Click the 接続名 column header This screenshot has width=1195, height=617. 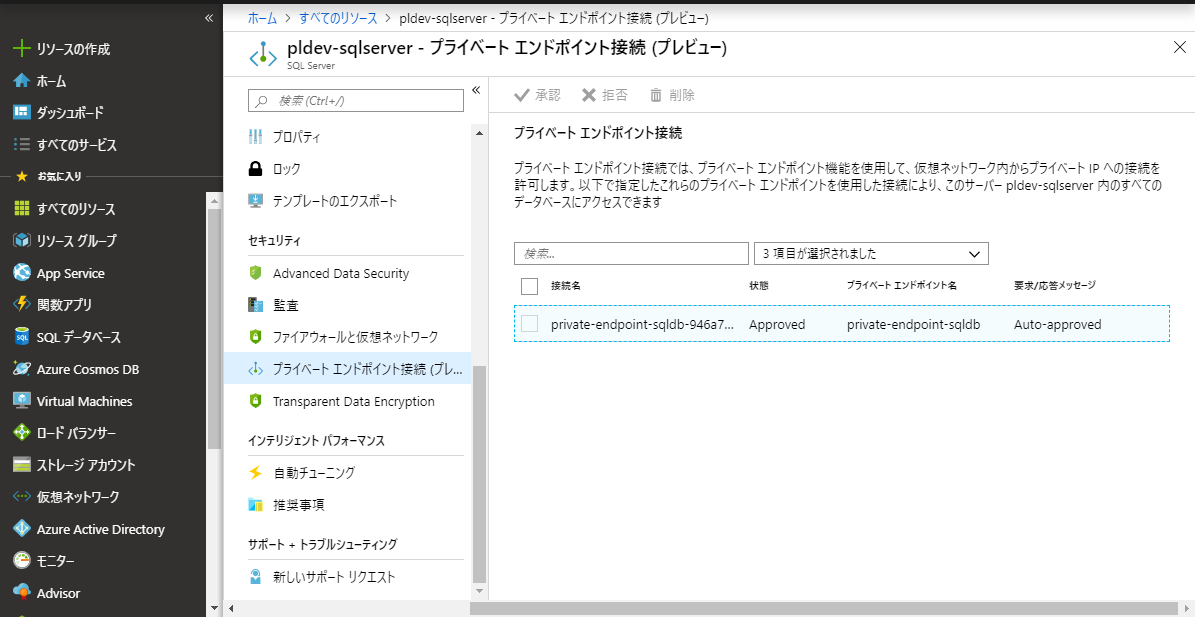566,286
